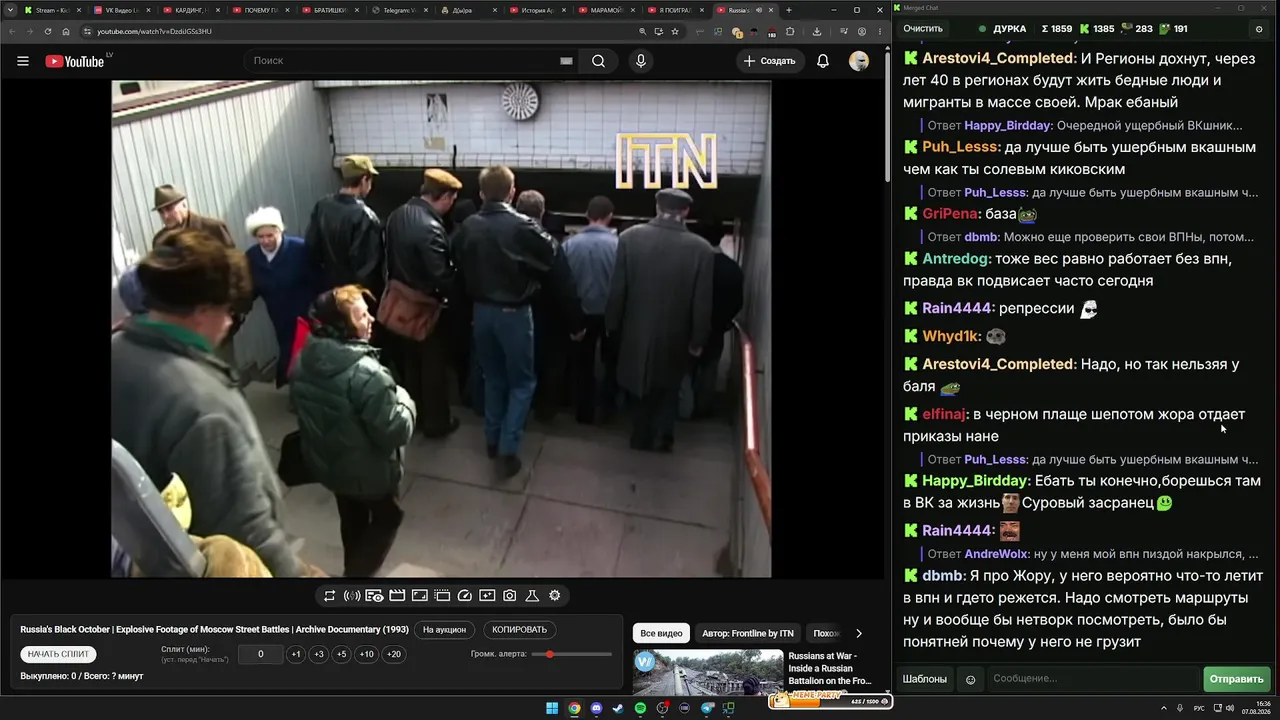1280x720 pixels.
Task: Open Merged Chat settings gear
Action: (1259, 29)
